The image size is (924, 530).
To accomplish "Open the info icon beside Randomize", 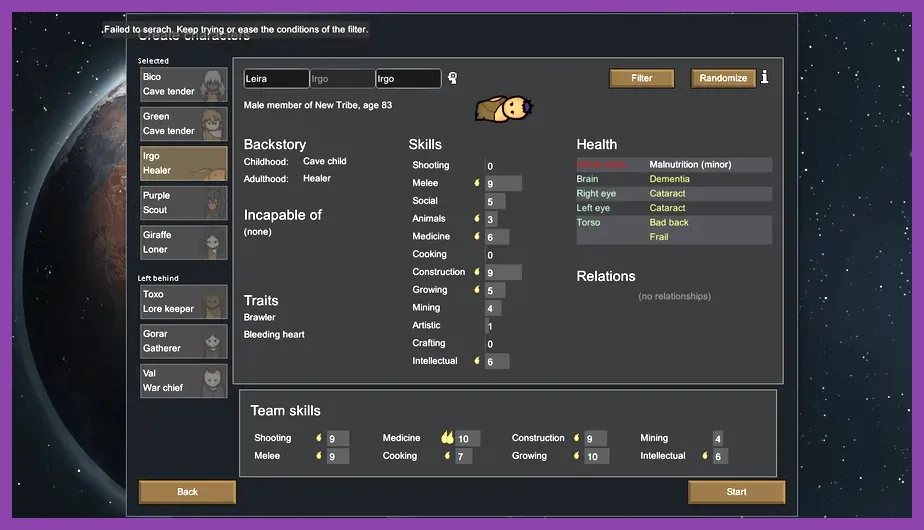I will 764,77.
